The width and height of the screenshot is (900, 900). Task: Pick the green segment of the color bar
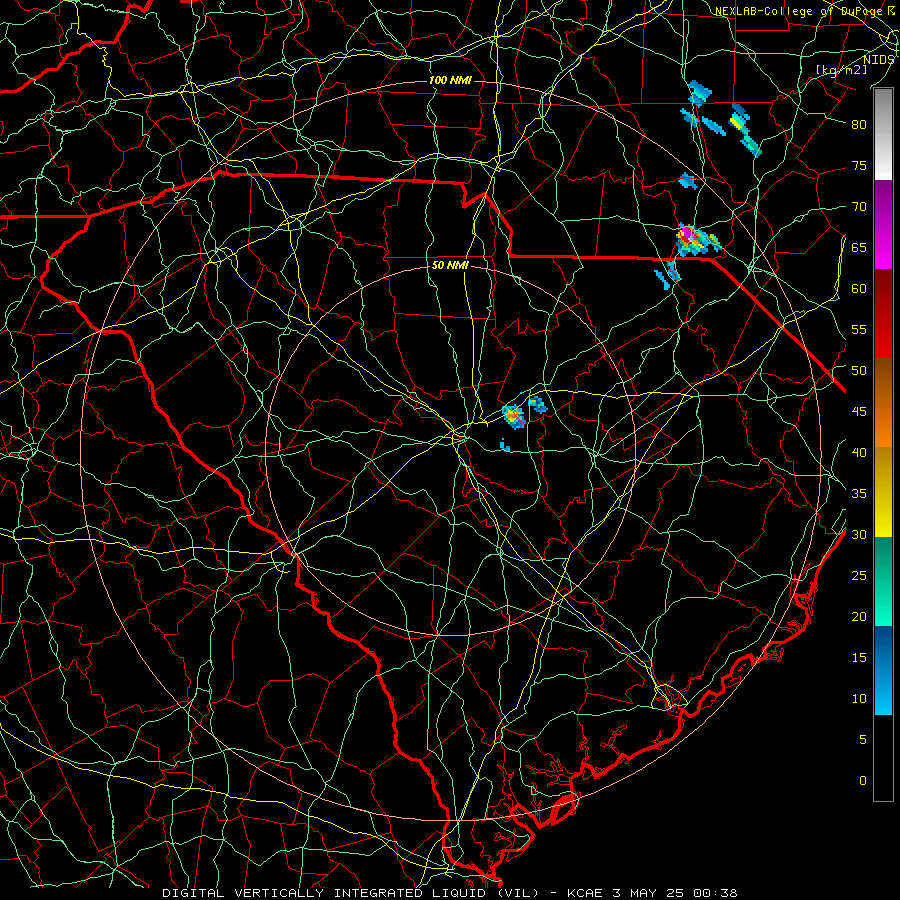click(883, 581)
